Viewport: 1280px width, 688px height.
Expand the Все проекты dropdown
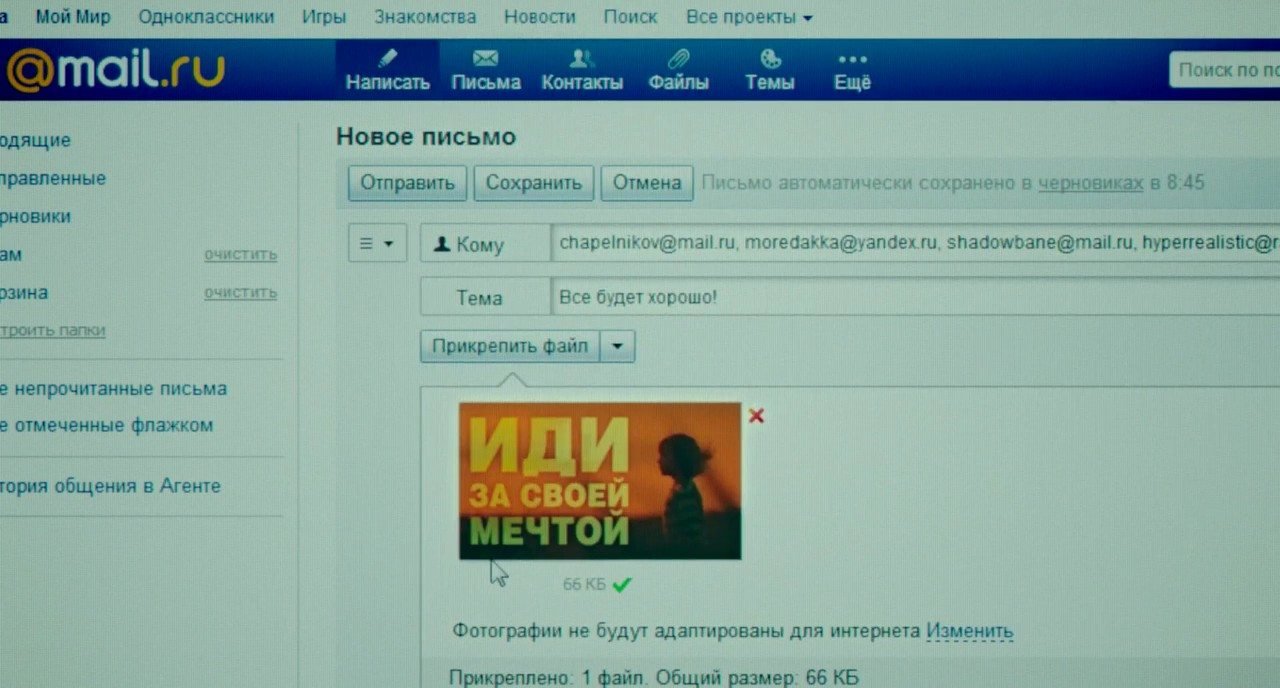[x=748, y=17]
